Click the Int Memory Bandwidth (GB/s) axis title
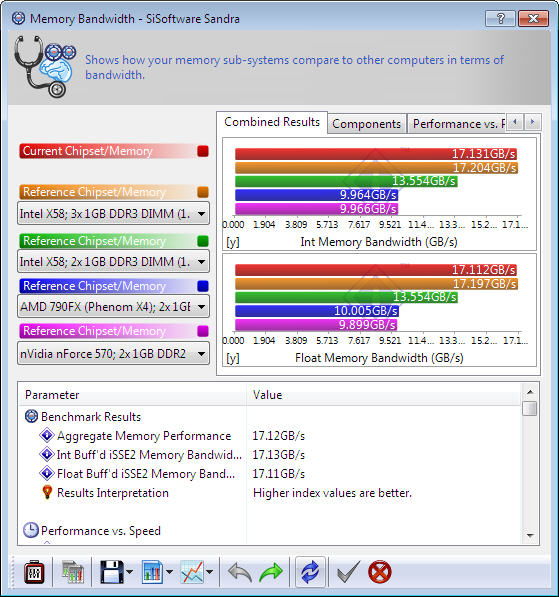 (x=379, y=242)
